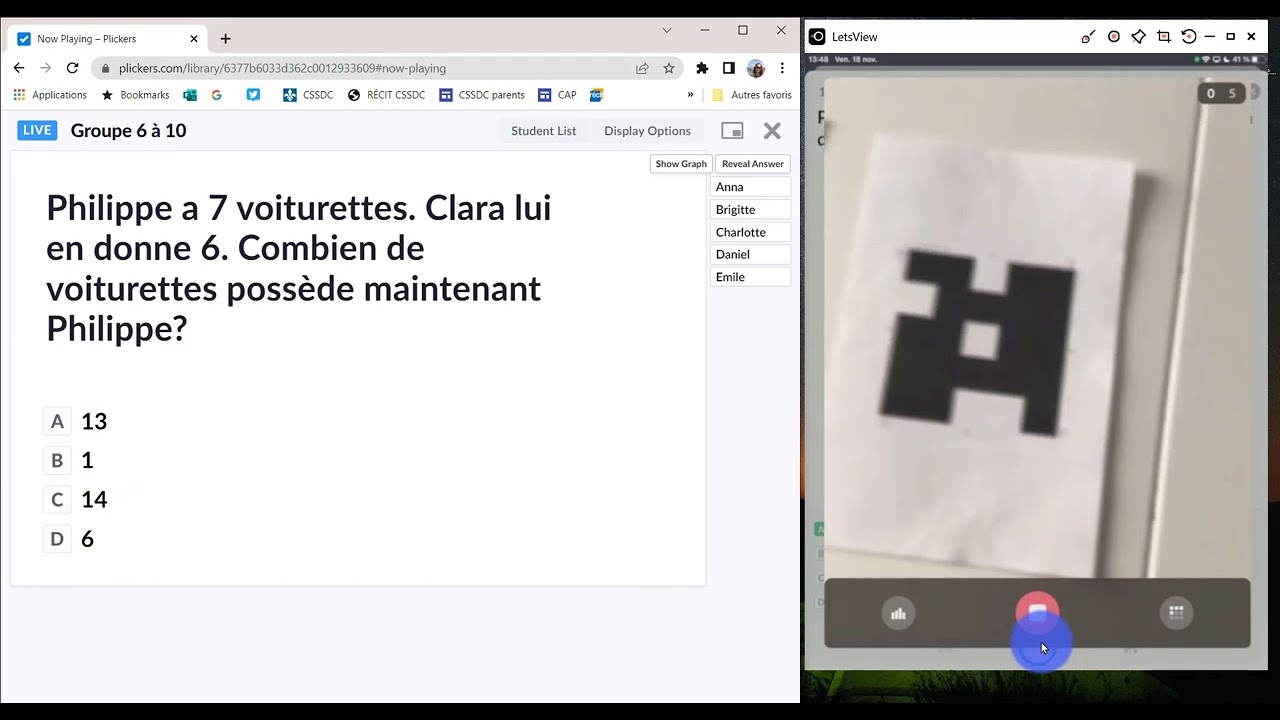Open the grid icon in mirrored app

point(1176,613)
